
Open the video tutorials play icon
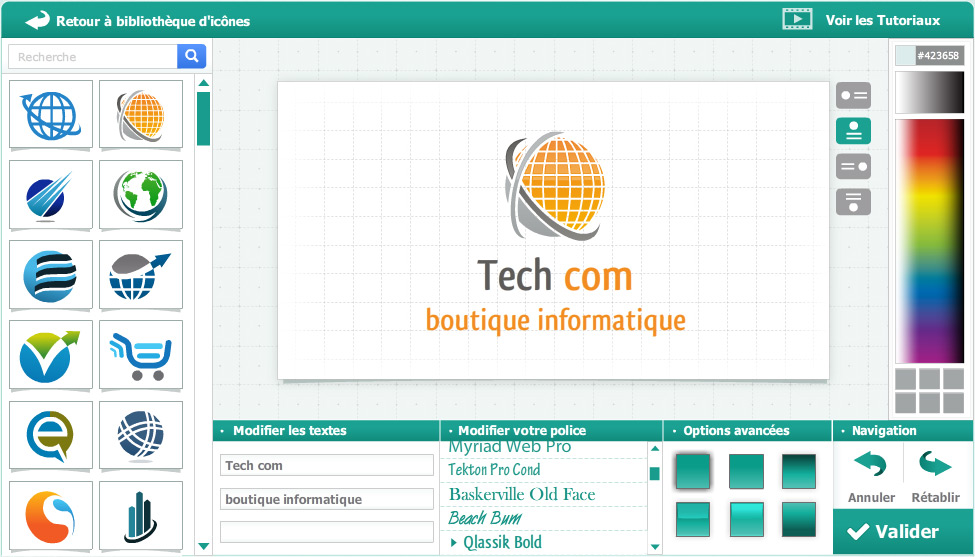click(797, 20)
